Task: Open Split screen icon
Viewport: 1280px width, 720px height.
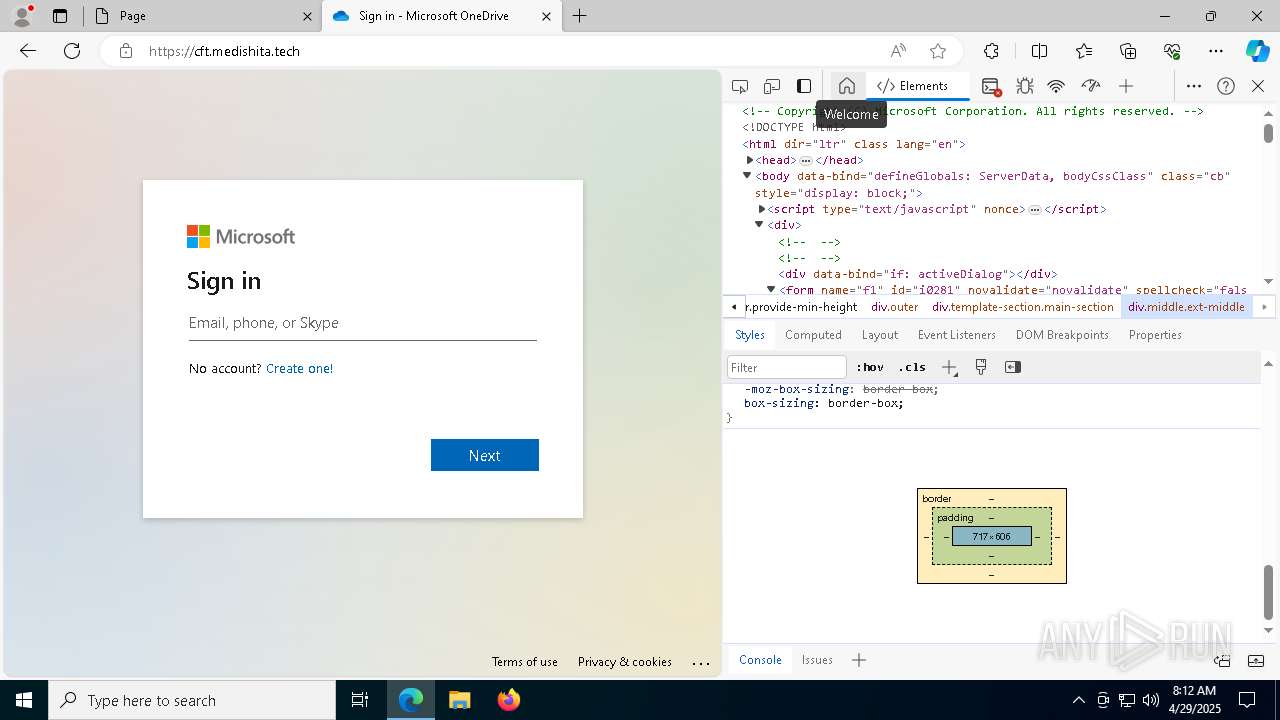Action: [1039, 51]
